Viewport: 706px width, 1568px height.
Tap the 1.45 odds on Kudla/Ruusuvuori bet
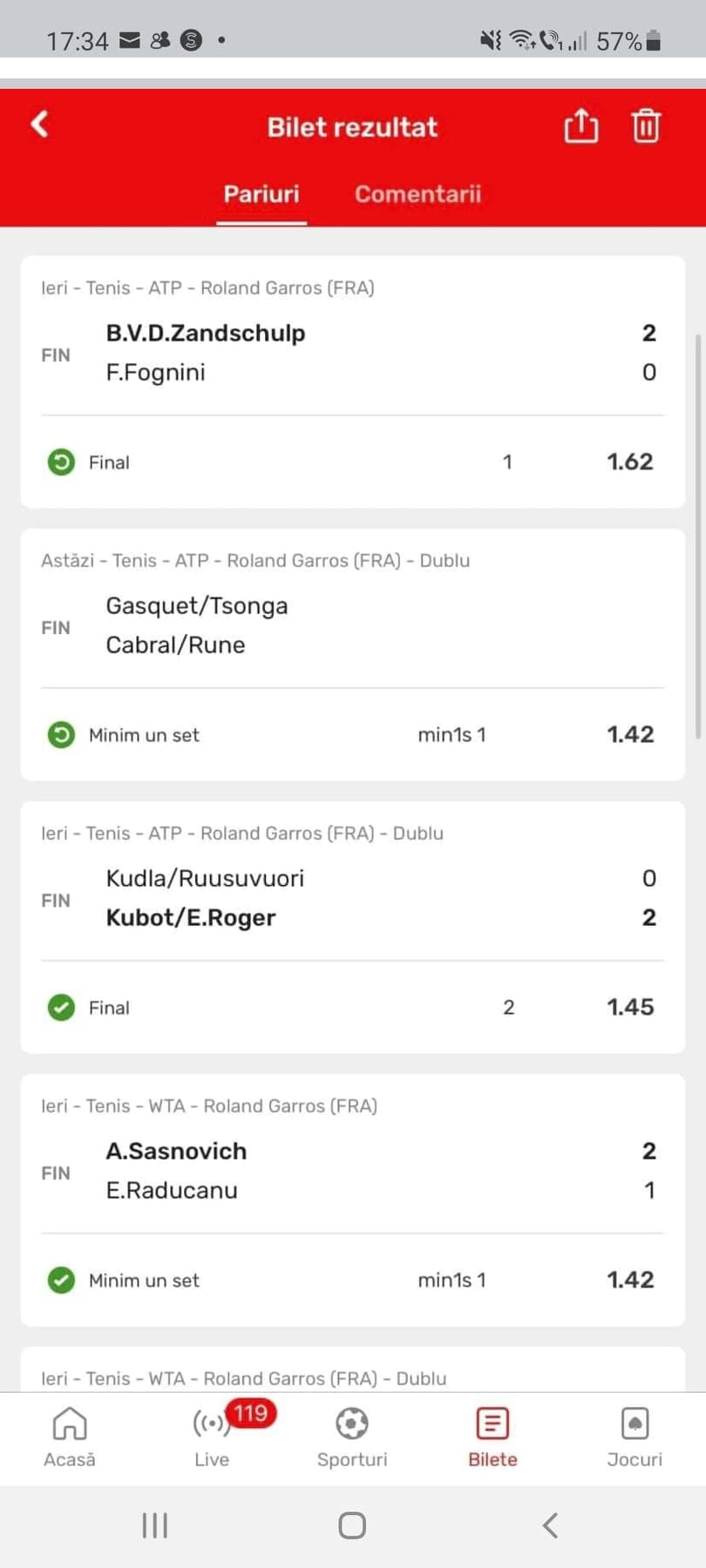[629, 1007]
